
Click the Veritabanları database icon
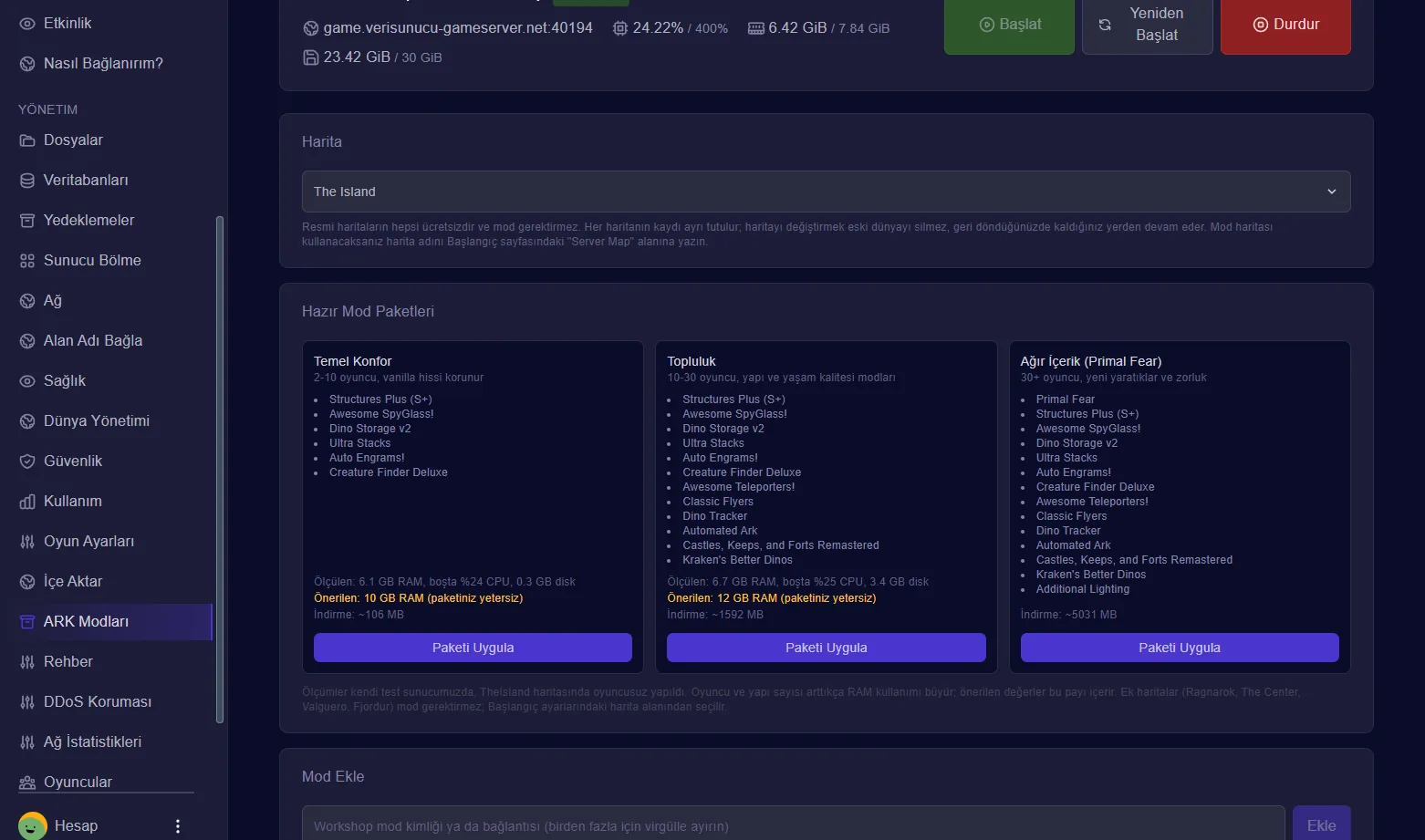pos(27,181)
